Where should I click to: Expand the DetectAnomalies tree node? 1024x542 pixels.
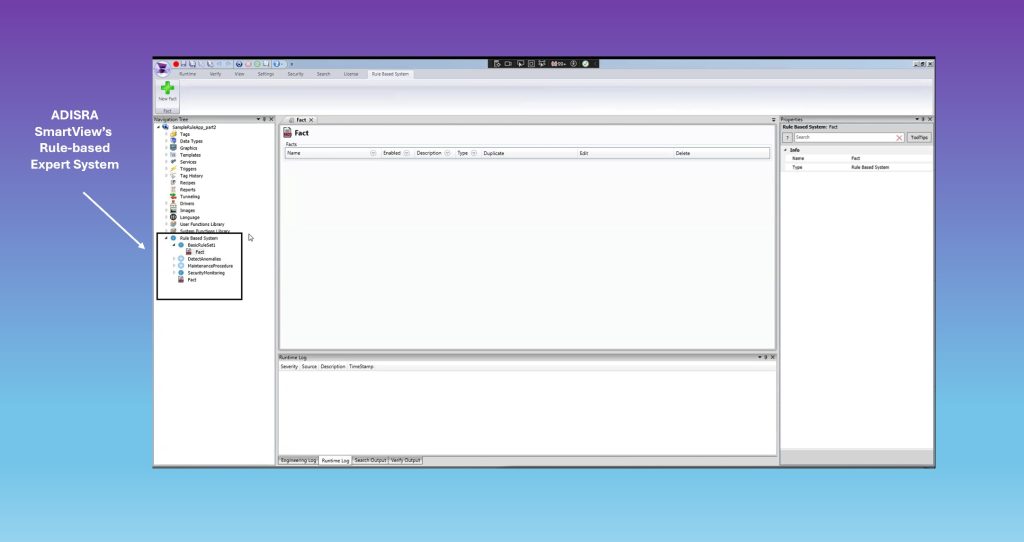point(174,259)
